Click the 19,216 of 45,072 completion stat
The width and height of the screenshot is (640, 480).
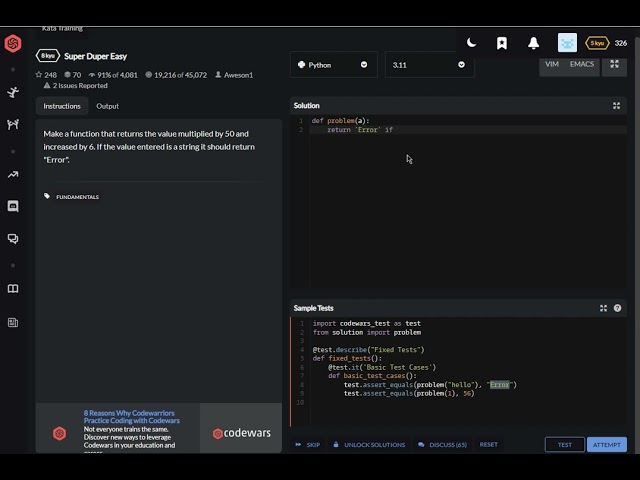(176, 75)
